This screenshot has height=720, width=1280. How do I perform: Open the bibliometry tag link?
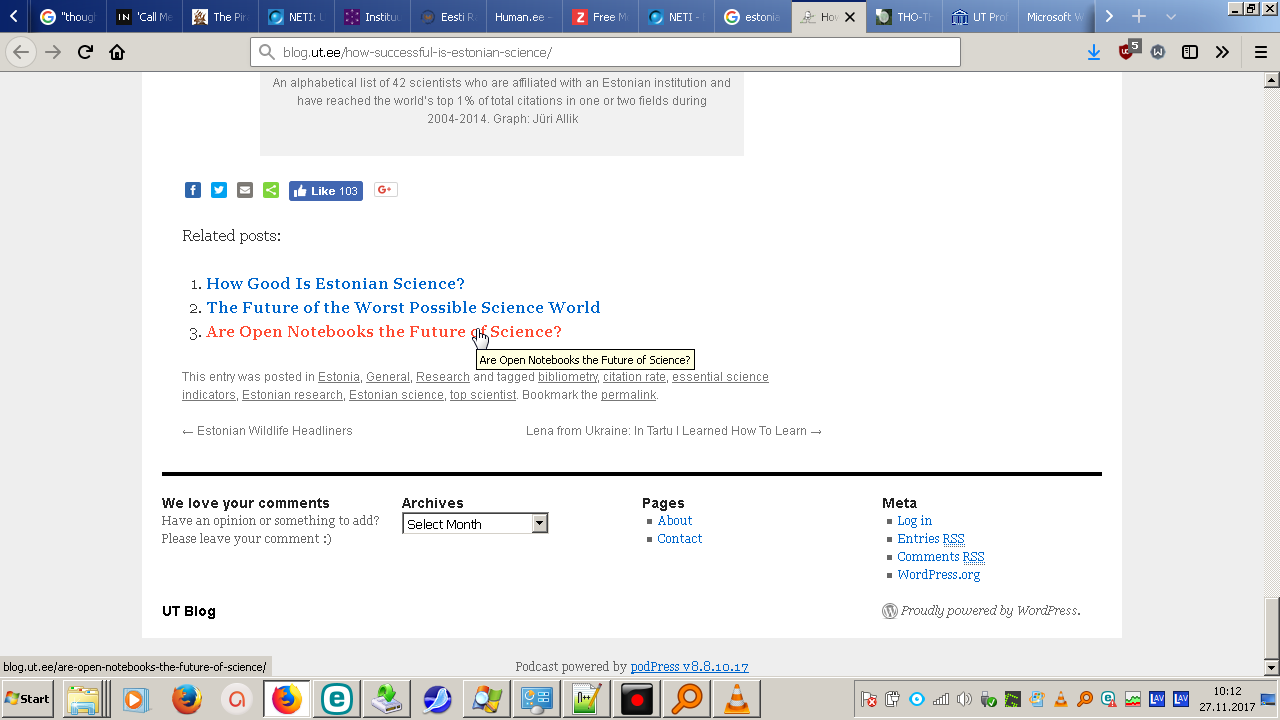coord(567,377)
